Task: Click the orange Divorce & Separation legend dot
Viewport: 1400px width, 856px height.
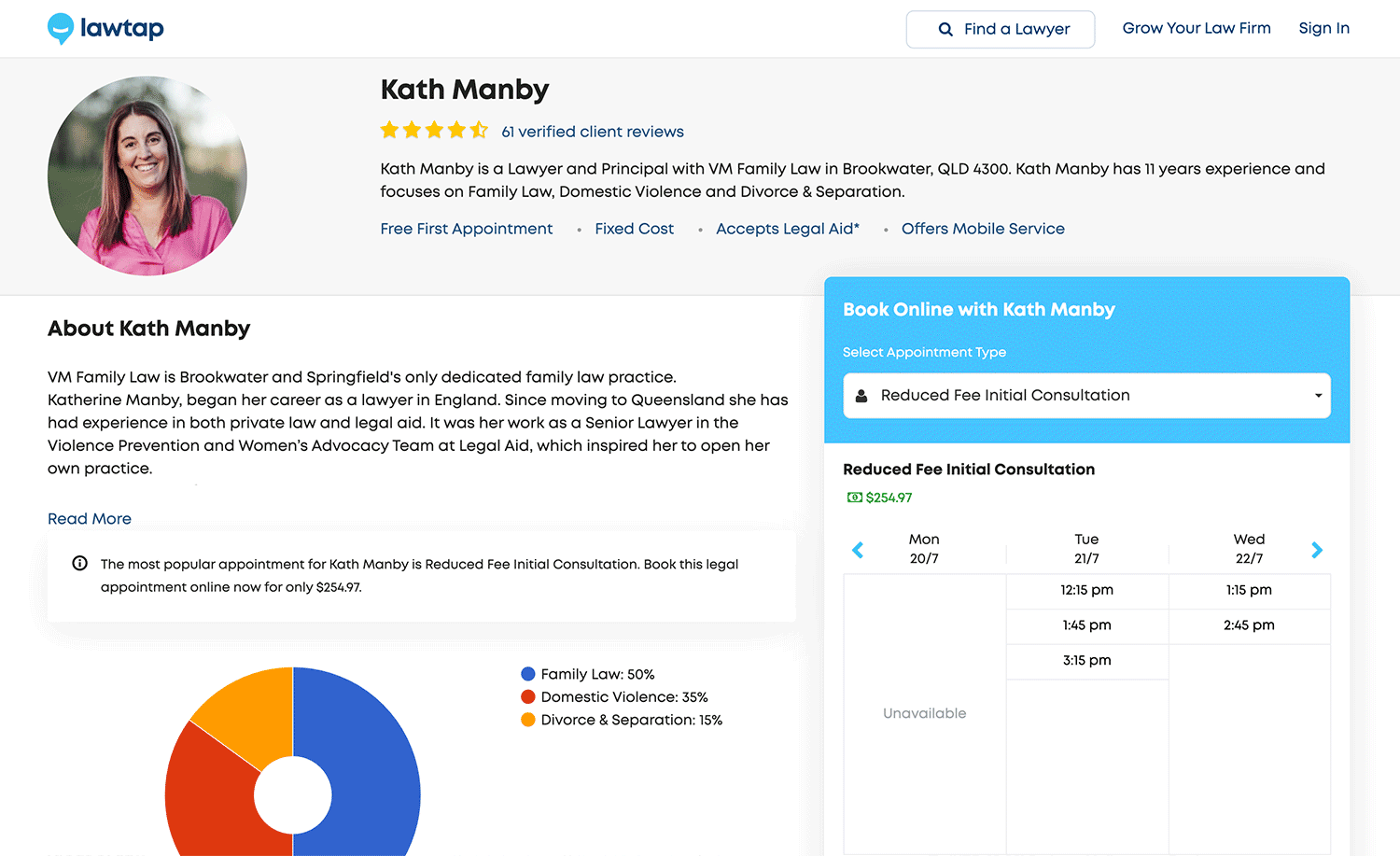Action: tap(528, 720)
